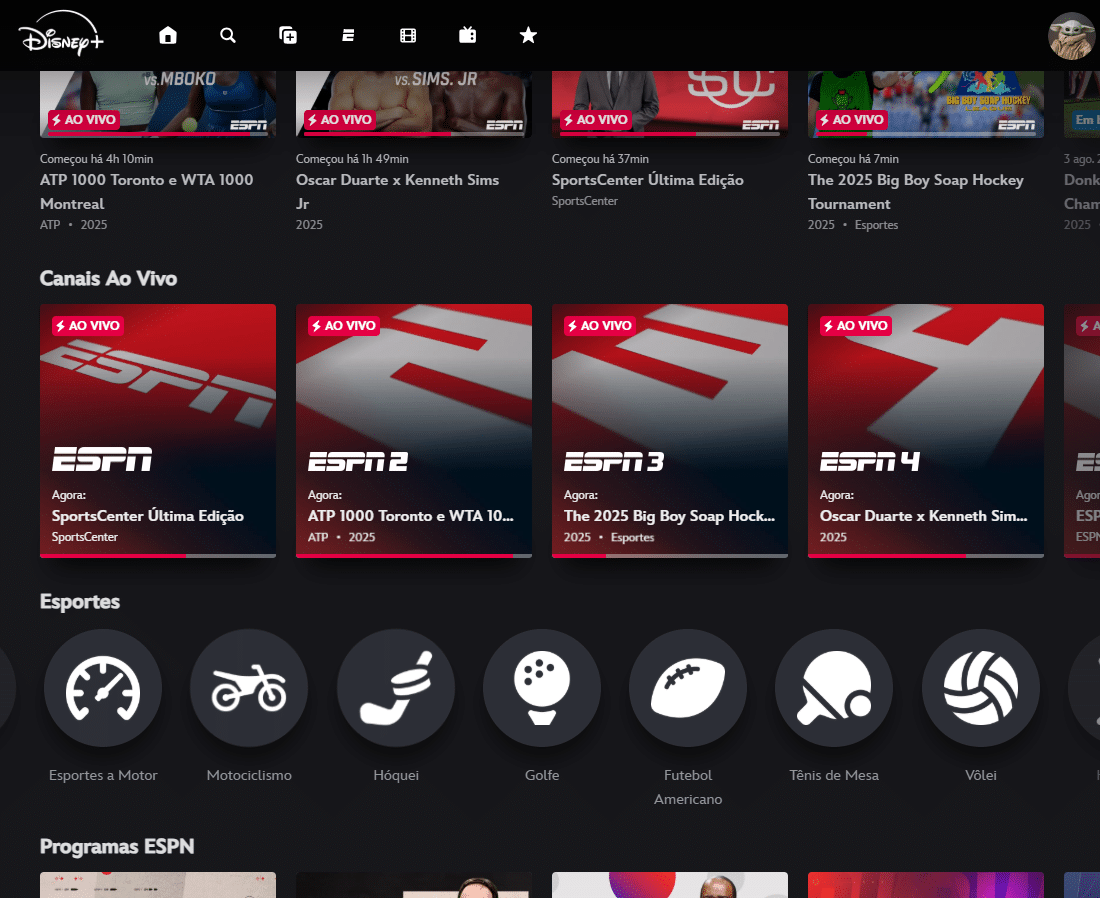This screenshot has height=898, width=1100.
Task: Click title Oscar Duarte x Kenneth Sims Jr
Action: click(x=397, y=192)
